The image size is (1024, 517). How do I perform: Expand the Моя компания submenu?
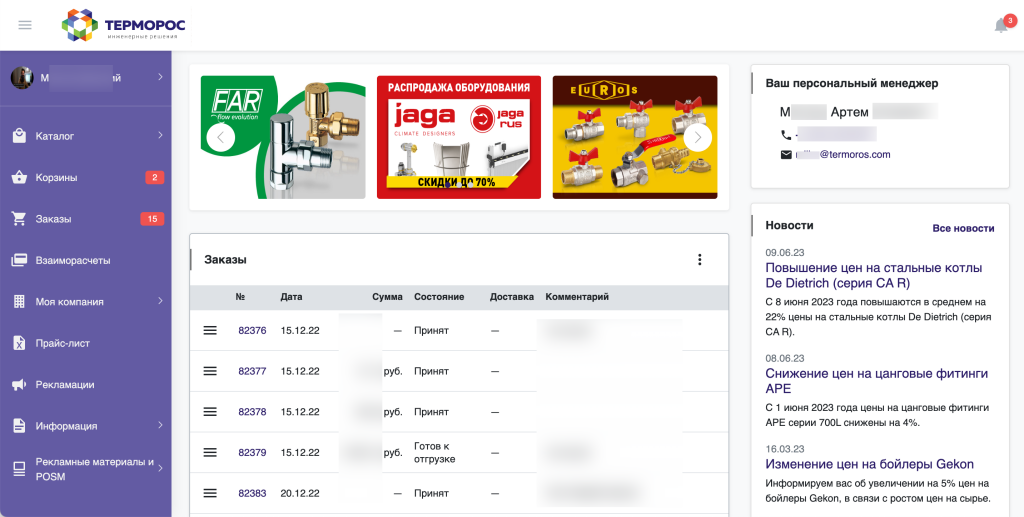[160, 301]
